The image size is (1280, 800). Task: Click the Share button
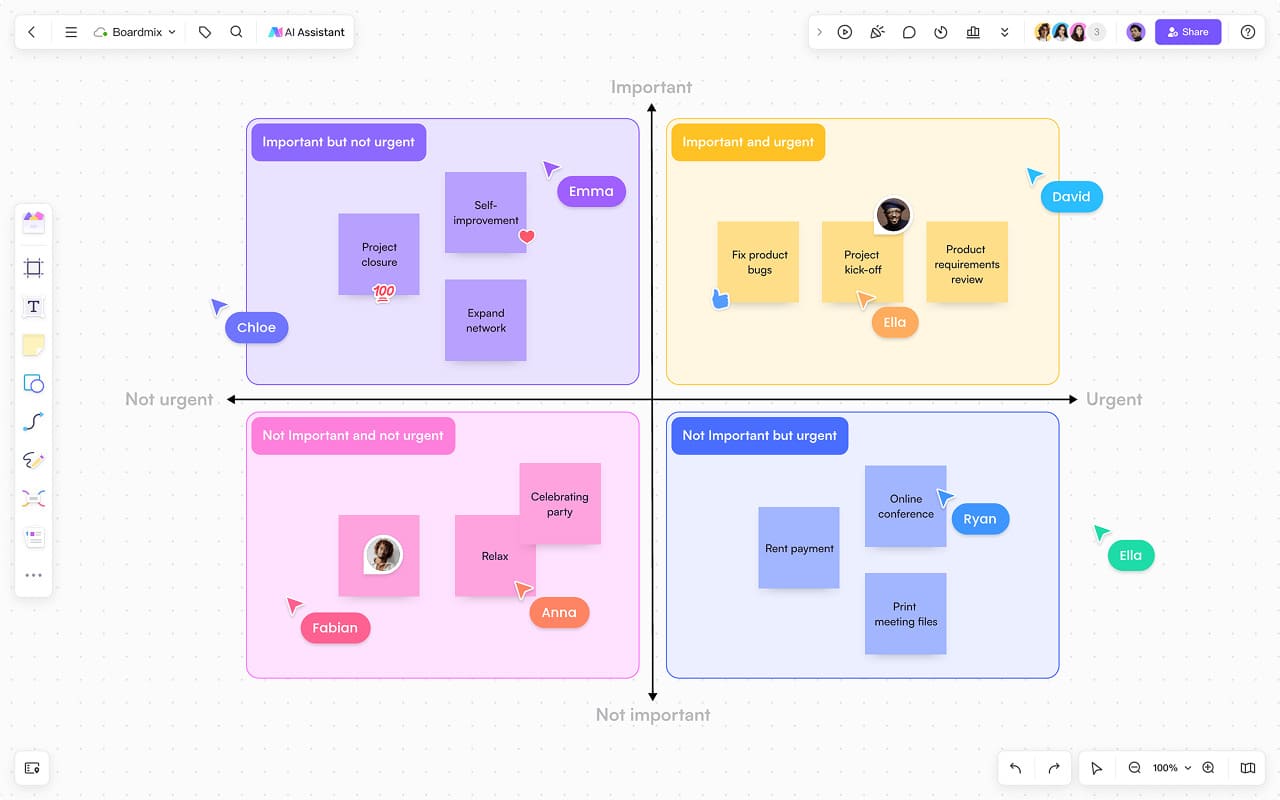pyautogui.click(x=1188, y=32)
